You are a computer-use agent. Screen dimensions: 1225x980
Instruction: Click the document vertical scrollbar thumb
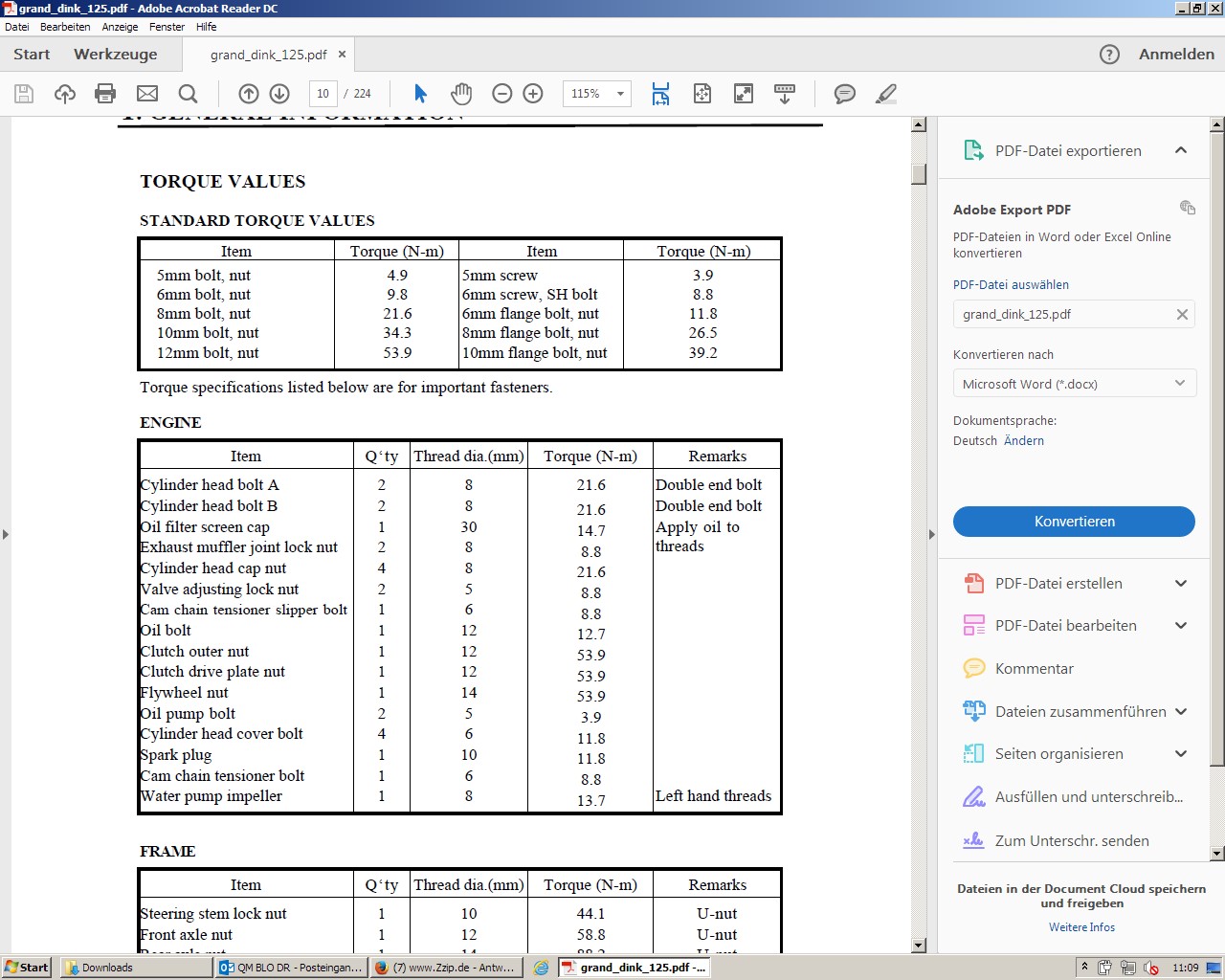(919, 173)
